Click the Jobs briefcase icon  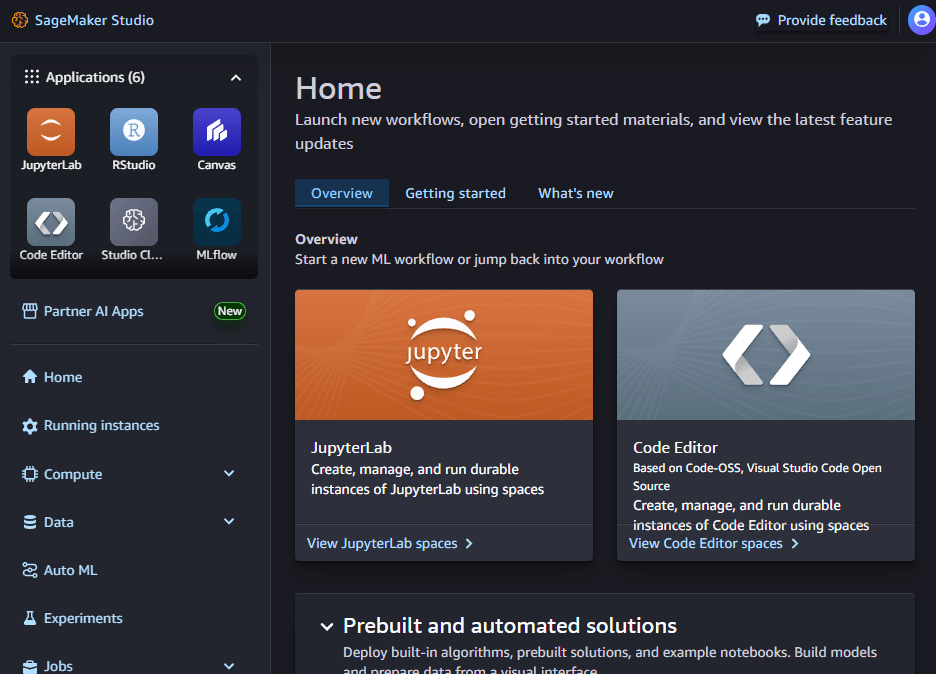30,666
